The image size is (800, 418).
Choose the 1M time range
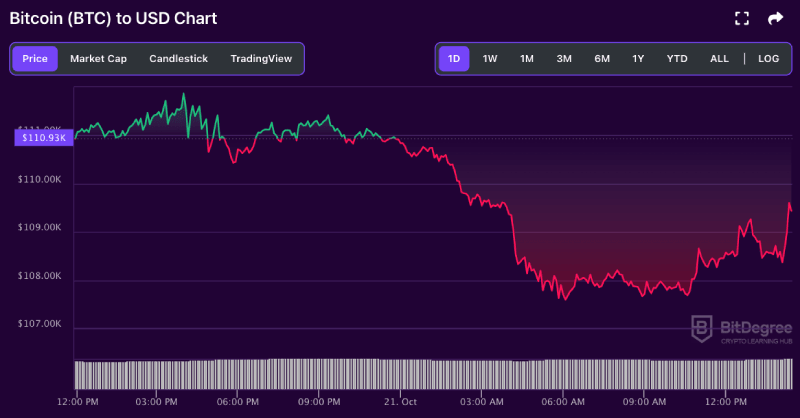pos(526,59)
